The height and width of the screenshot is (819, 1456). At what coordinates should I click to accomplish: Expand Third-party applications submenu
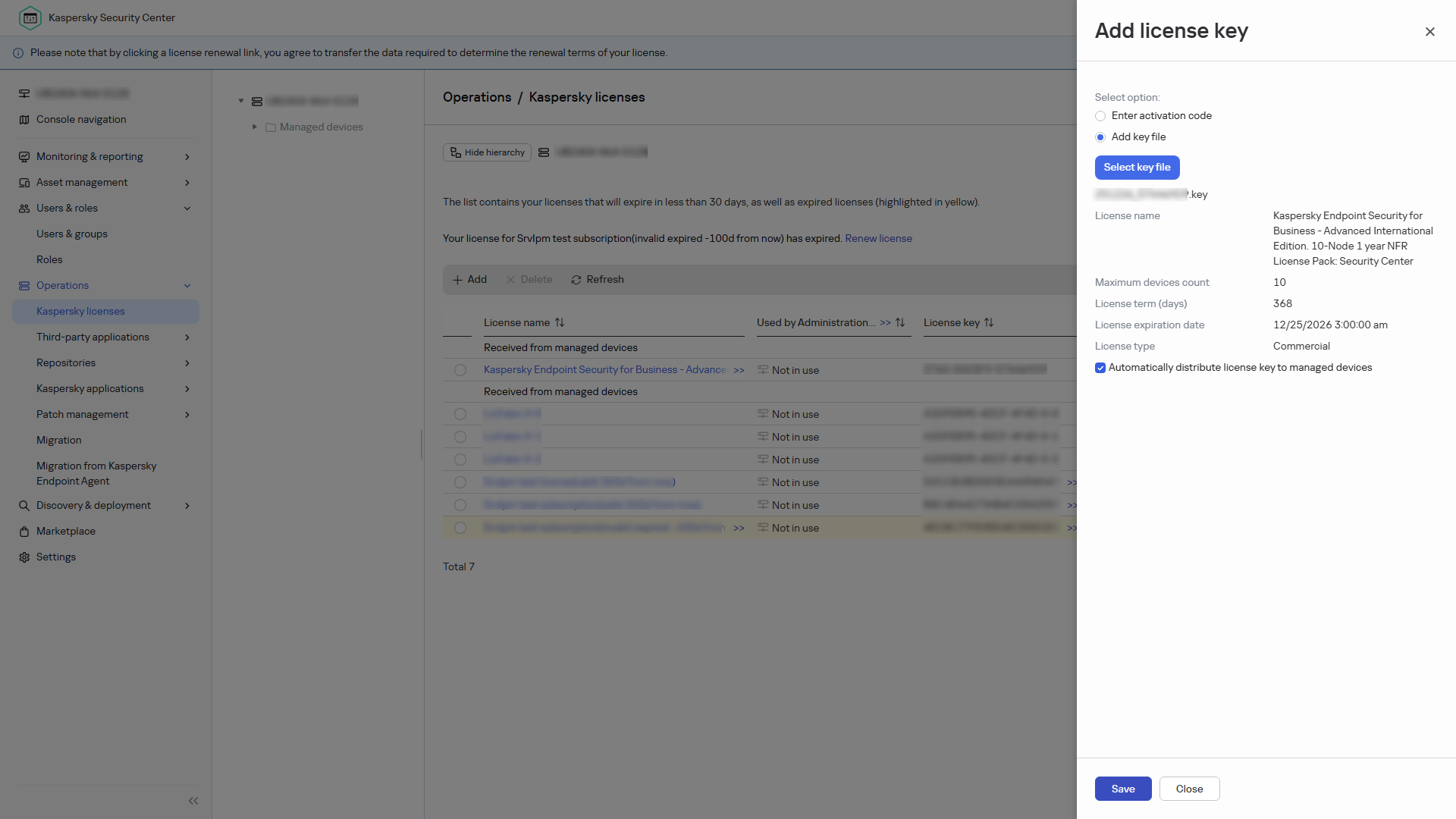point(187,337)
